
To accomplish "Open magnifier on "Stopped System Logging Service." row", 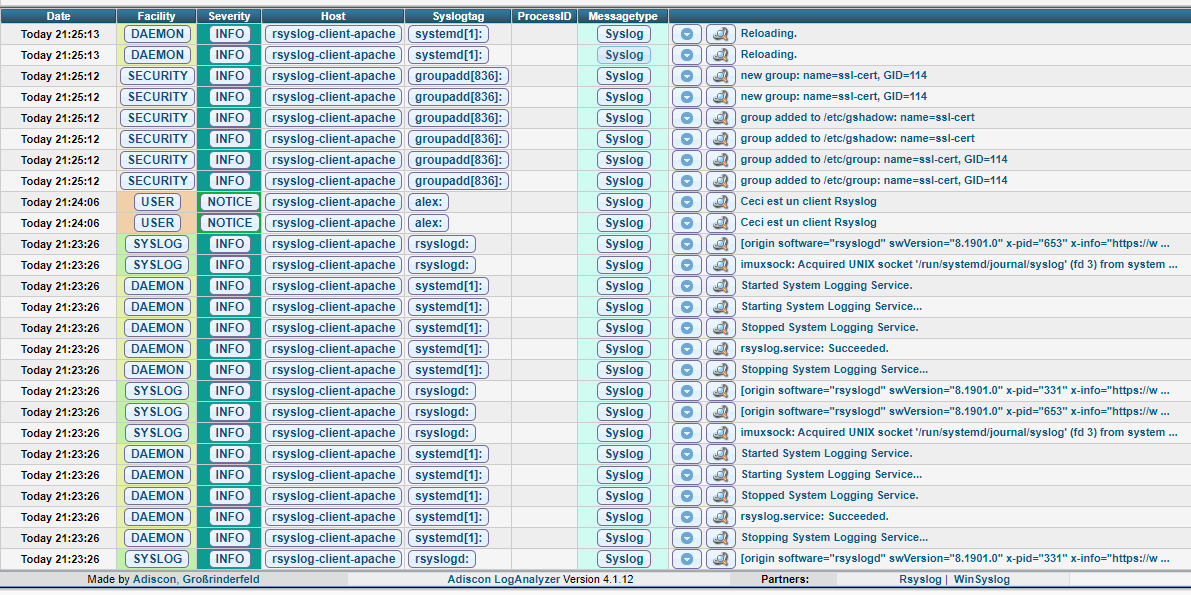I will pyautogui.click(x=721, y=328).
